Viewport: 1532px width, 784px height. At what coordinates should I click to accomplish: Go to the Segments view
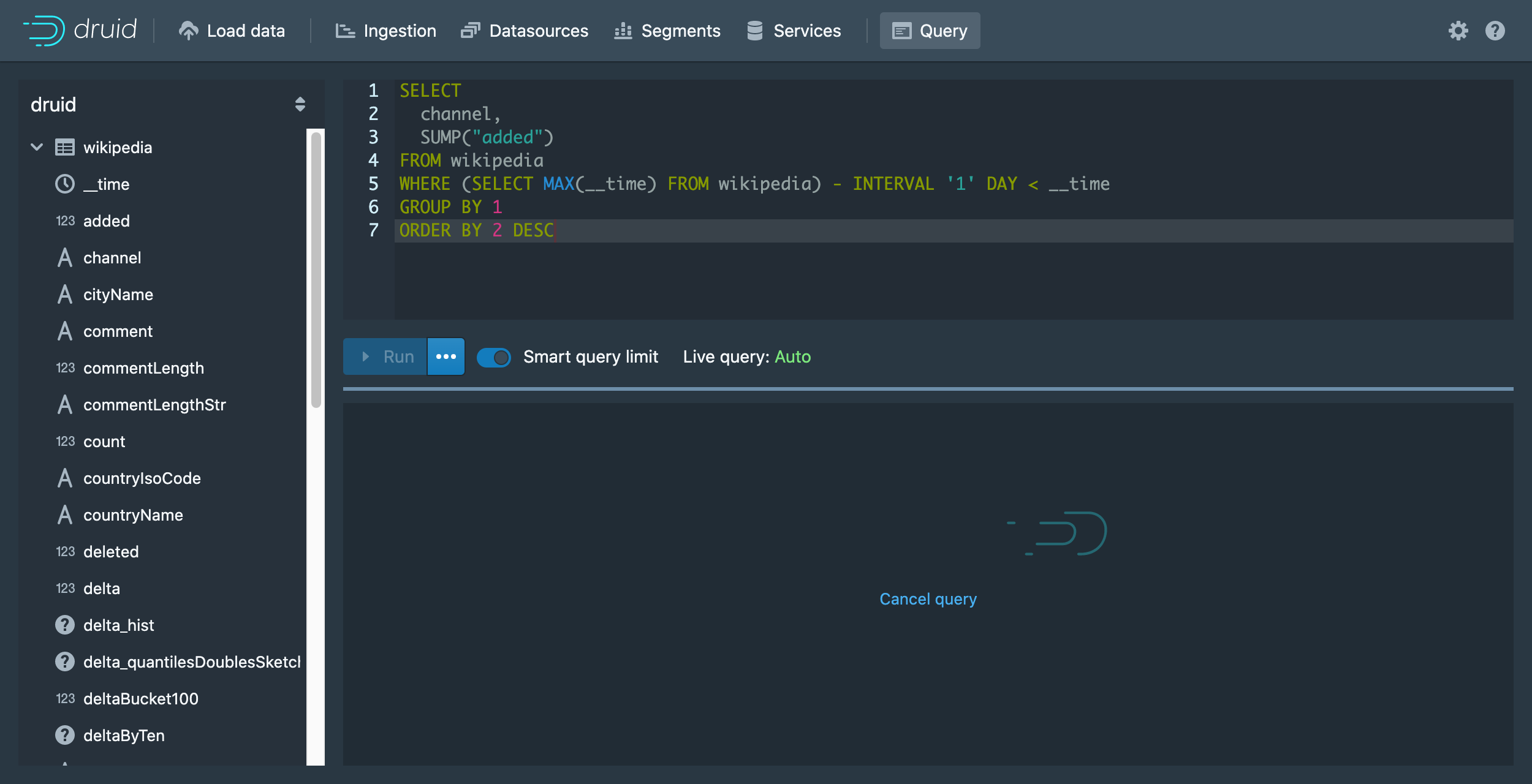tap(668, 31)
